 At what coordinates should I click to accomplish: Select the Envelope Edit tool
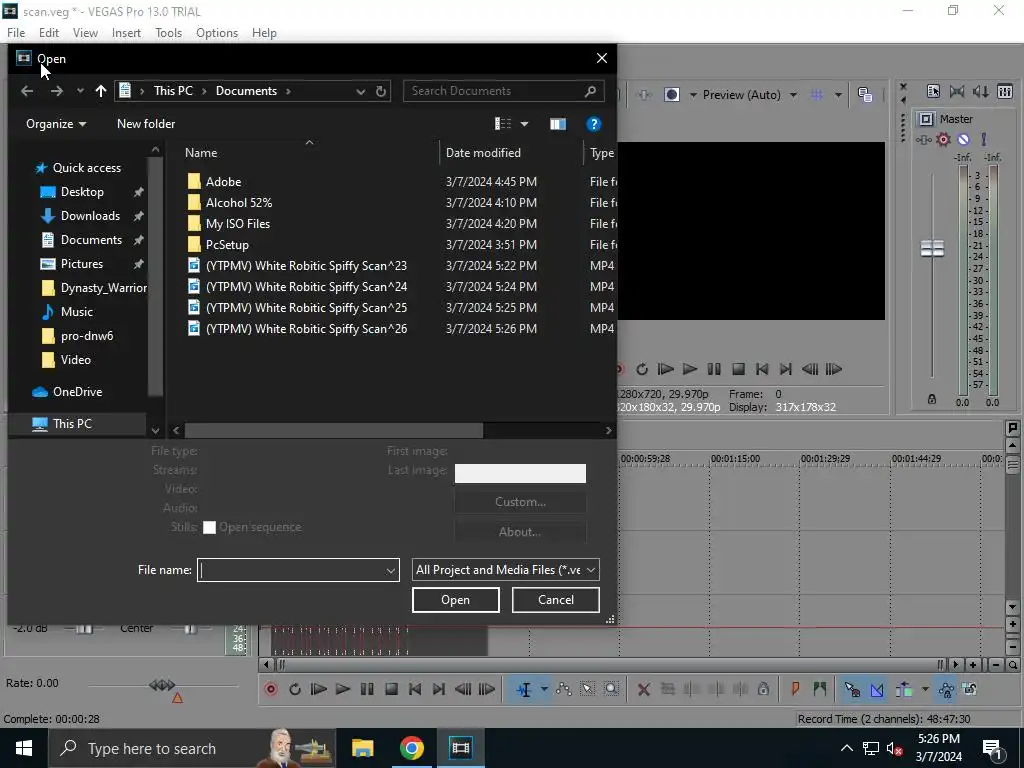click(x=563, y=689)
